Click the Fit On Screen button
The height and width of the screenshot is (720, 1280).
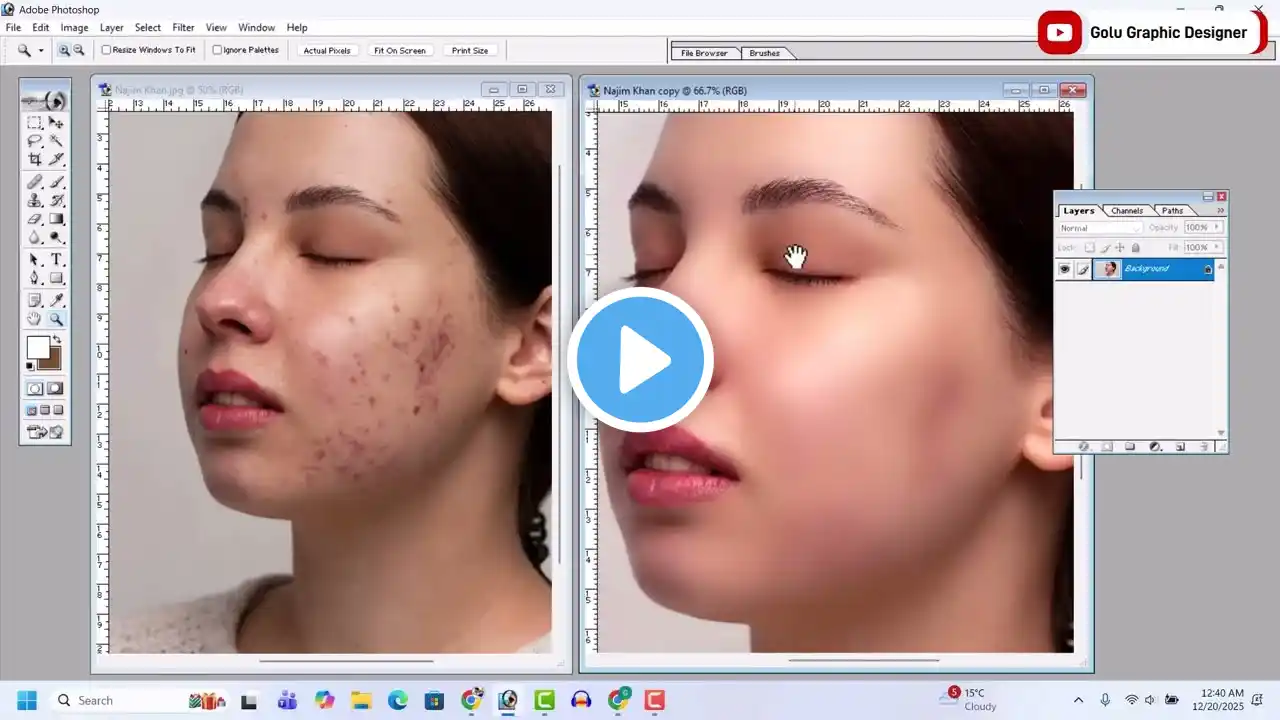pyautogui.click(x=400, y=49)
